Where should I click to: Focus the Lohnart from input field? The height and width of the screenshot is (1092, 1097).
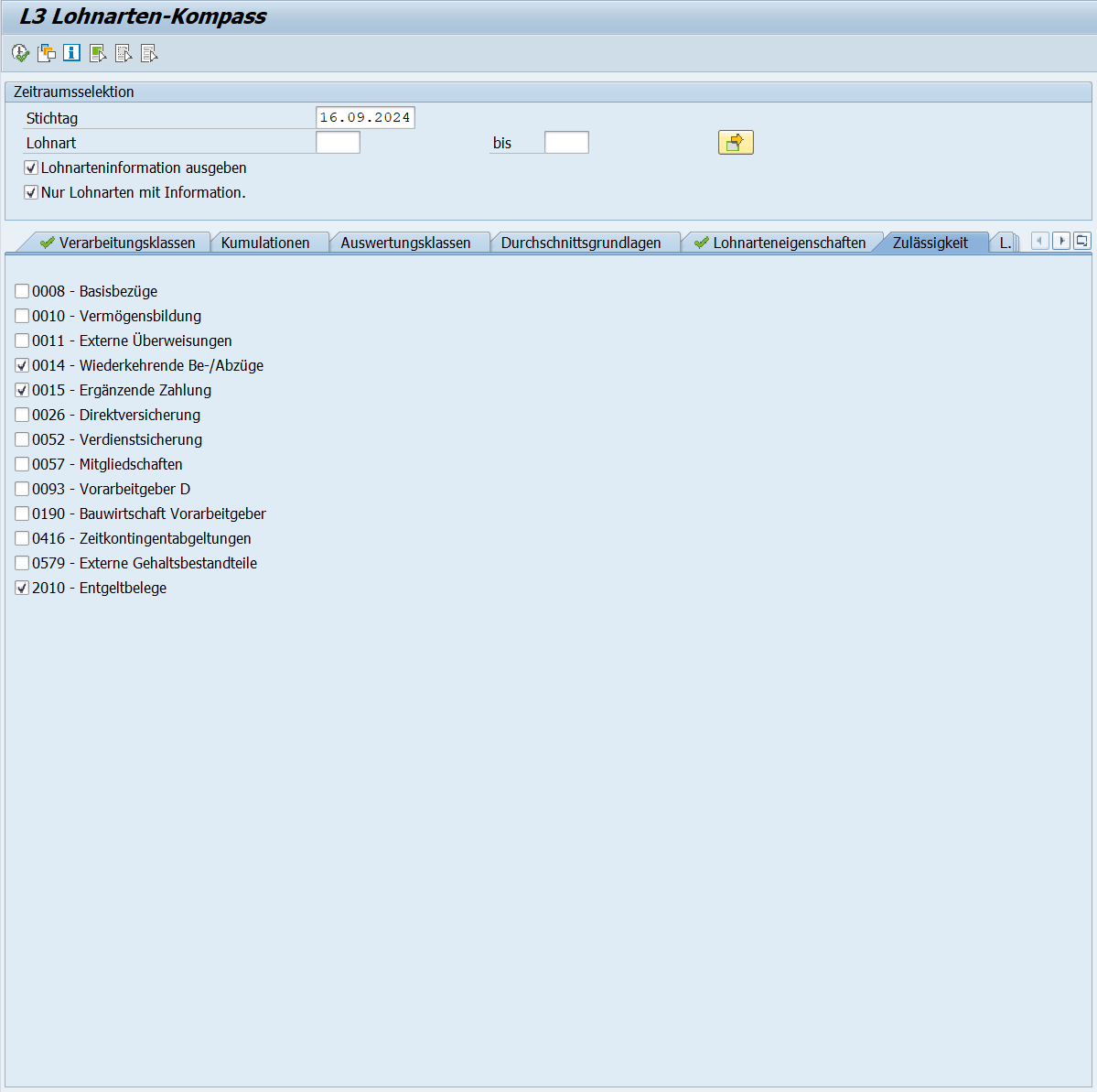click(x=338, y=143)
